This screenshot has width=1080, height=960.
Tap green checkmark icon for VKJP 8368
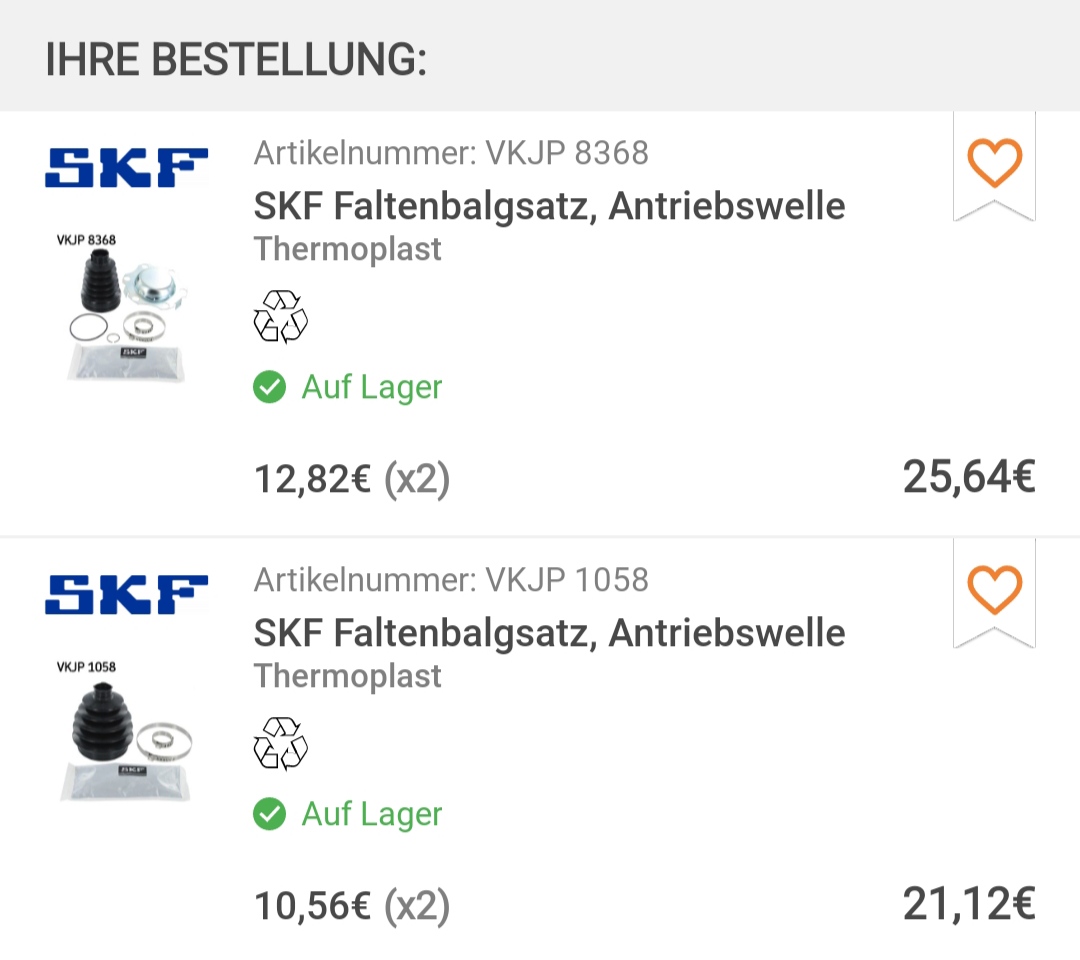(x=269, y=387)
